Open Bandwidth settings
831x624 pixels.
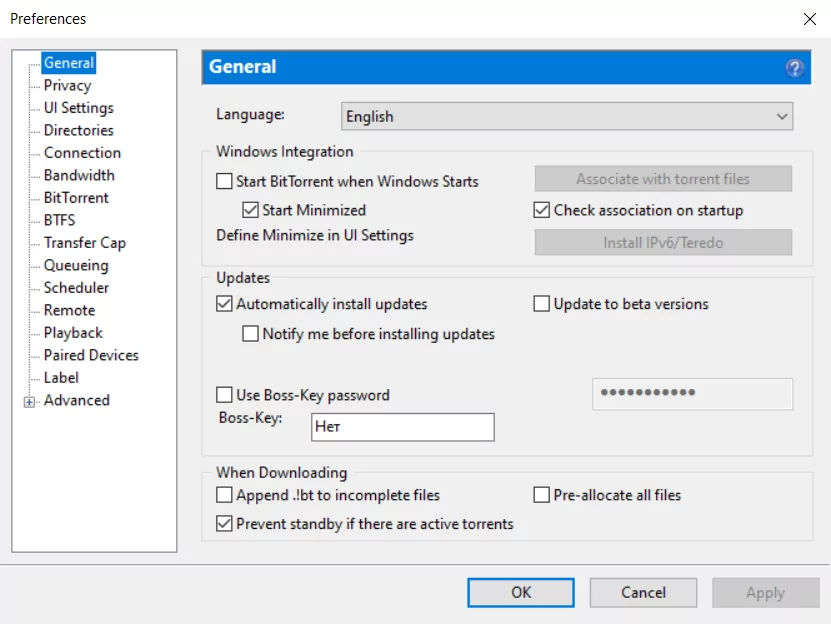(x=79, y=175)
